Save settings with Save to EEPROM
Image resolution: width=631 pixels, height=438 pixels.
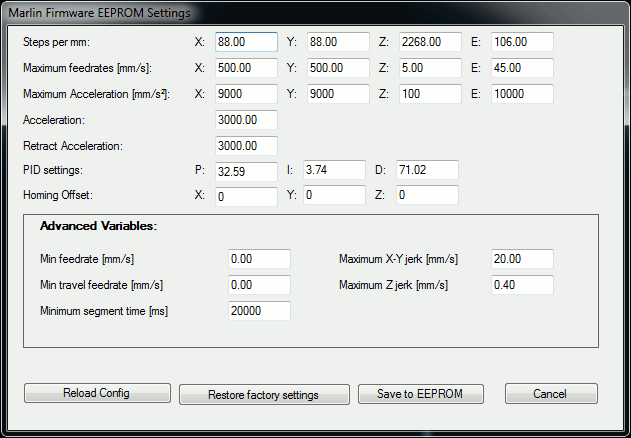[421, 394]
